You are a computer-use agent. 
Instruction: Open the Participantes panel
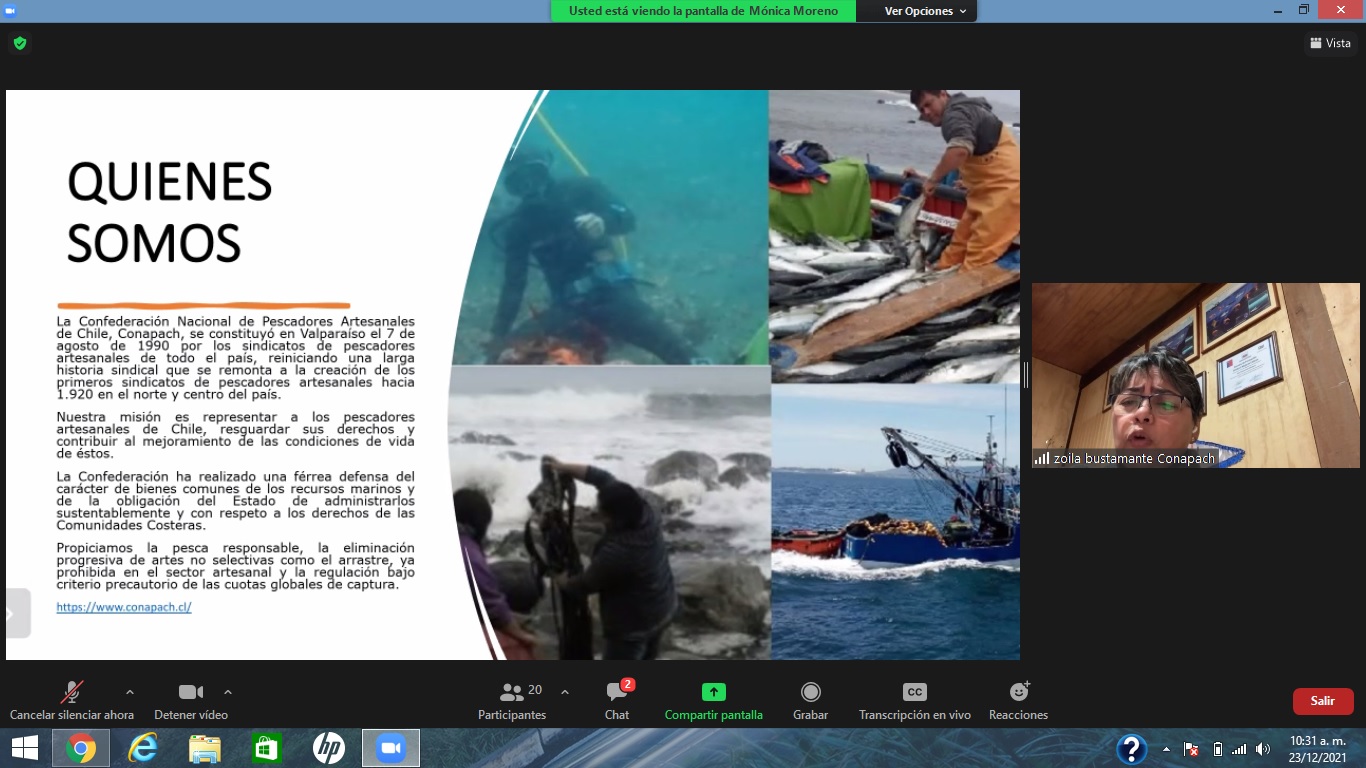(512, 700)
